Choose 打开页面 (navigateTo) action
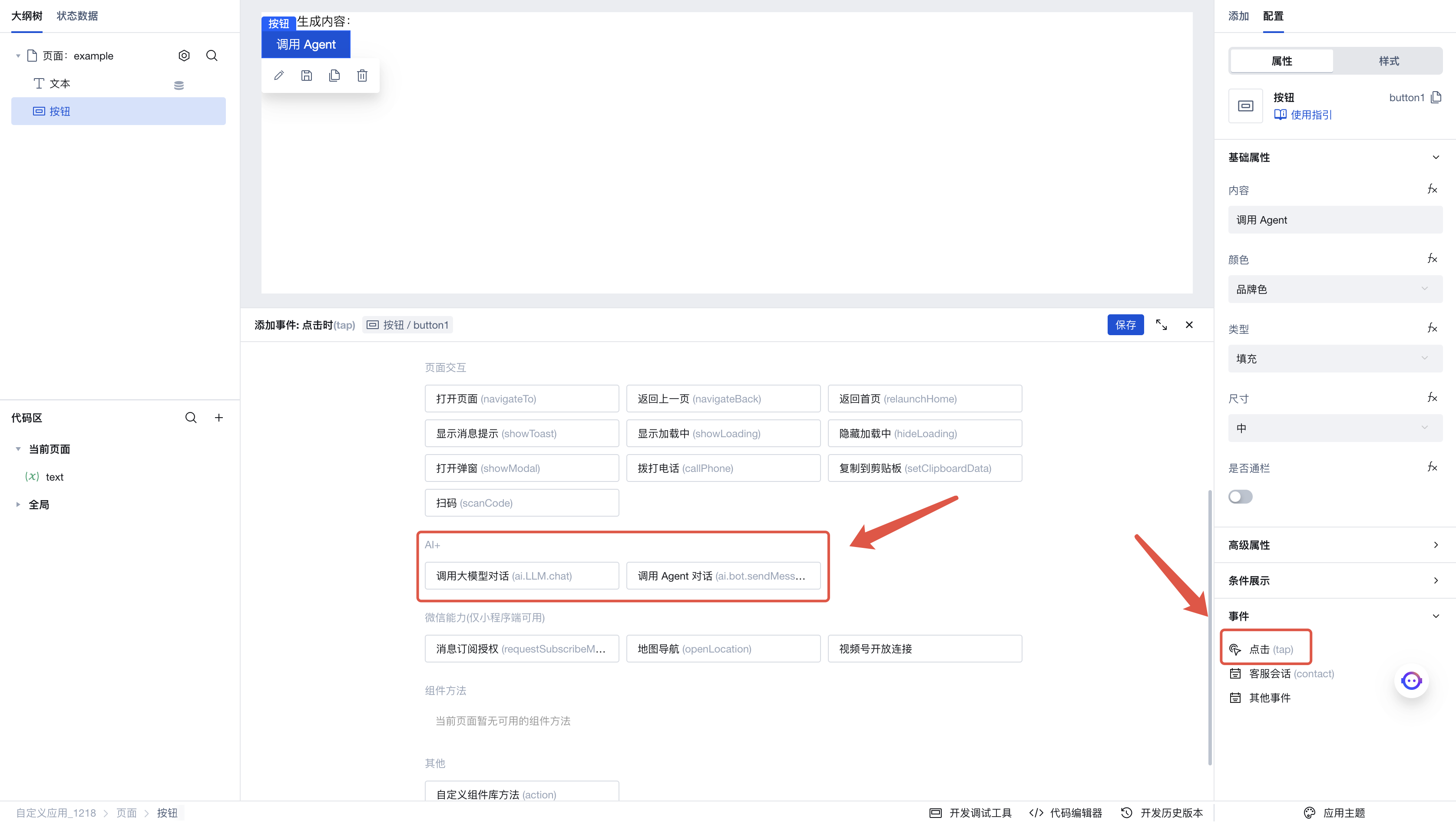Viewport: 1456px width, 824px height. [522, 399]
